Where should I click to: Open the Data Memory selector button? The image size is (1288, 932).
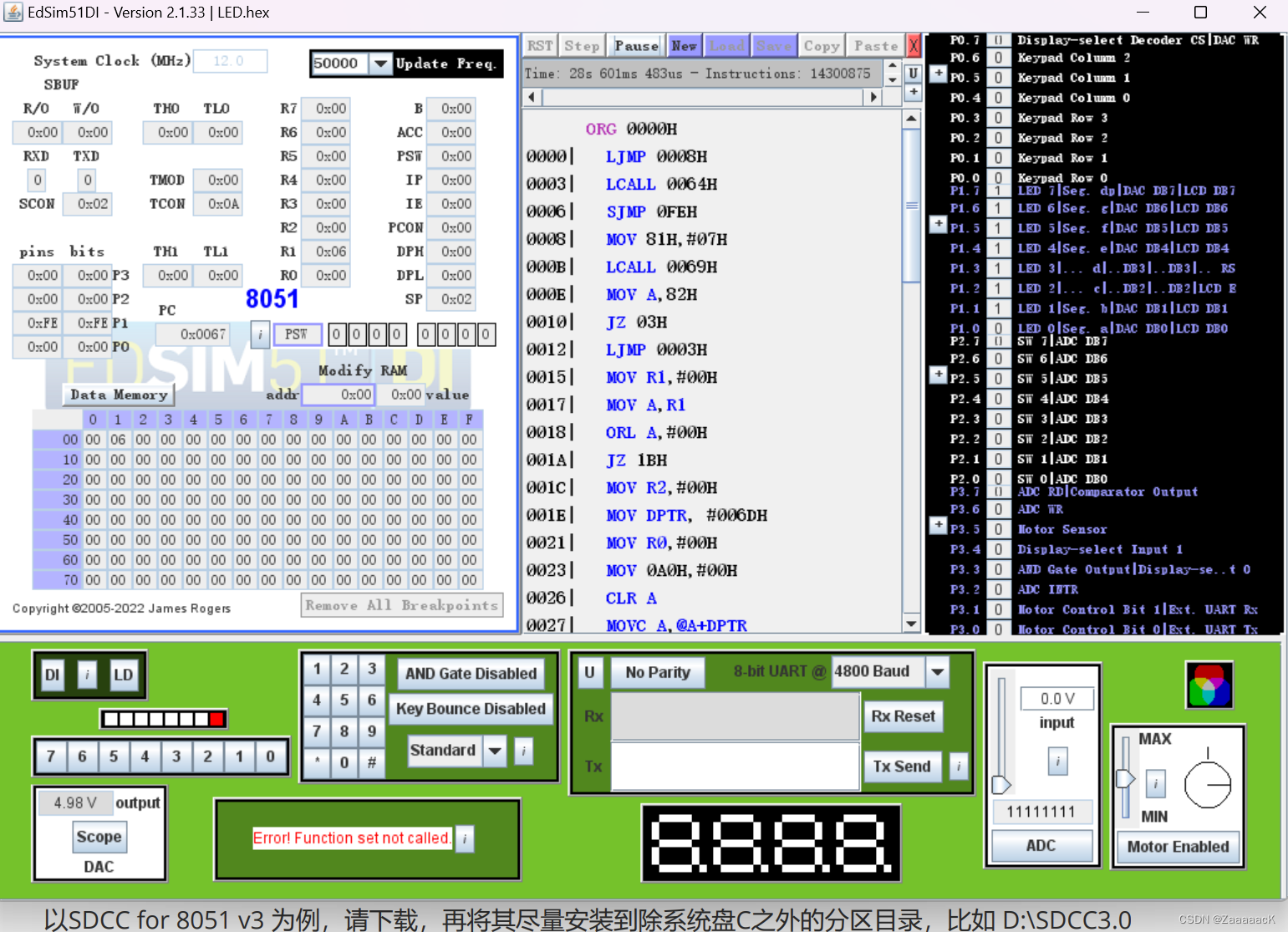click(119, 395)
